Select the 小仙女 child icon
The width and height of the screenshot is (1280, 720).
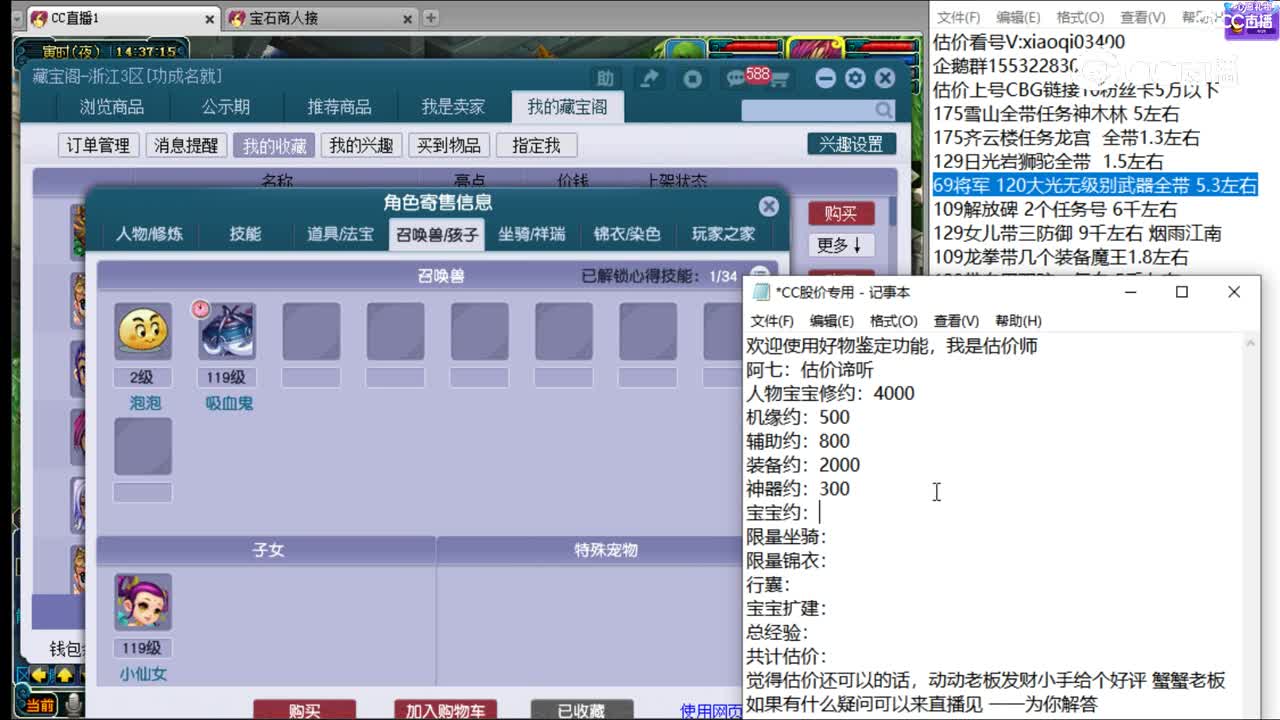(143, 602)
